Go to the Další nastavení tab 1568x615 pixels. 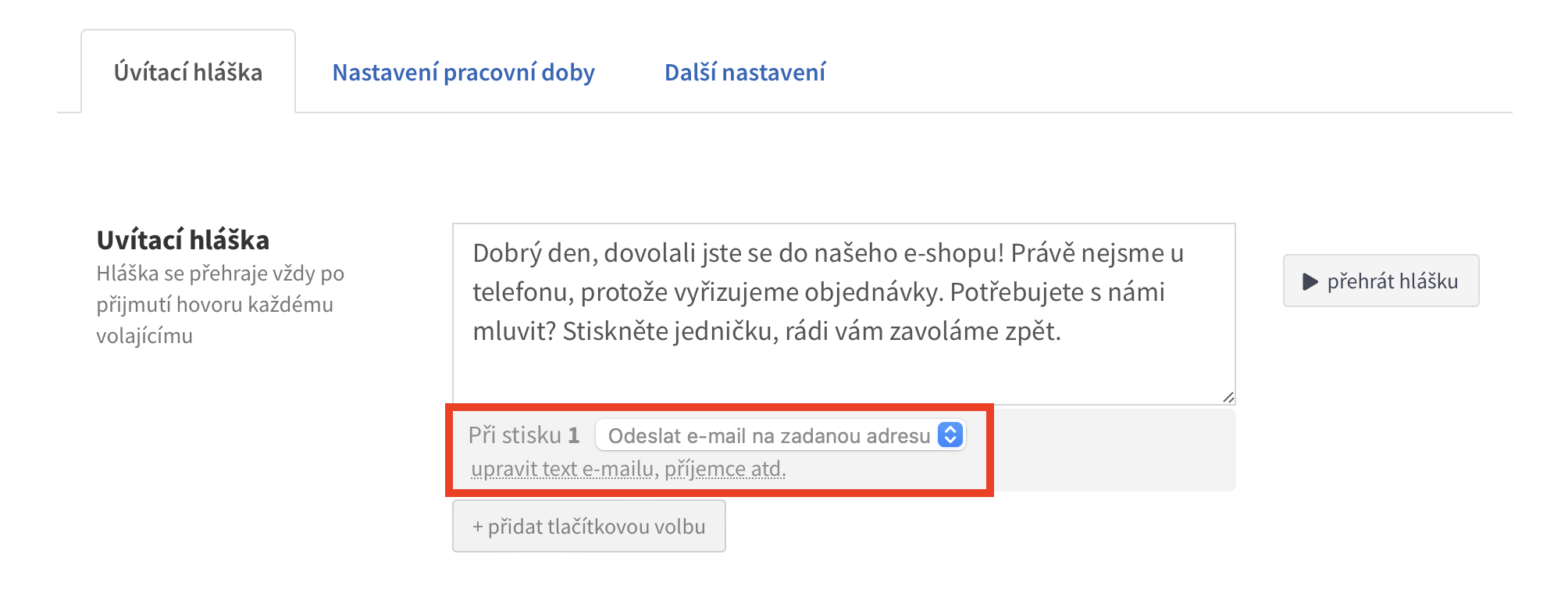point(744,73)
